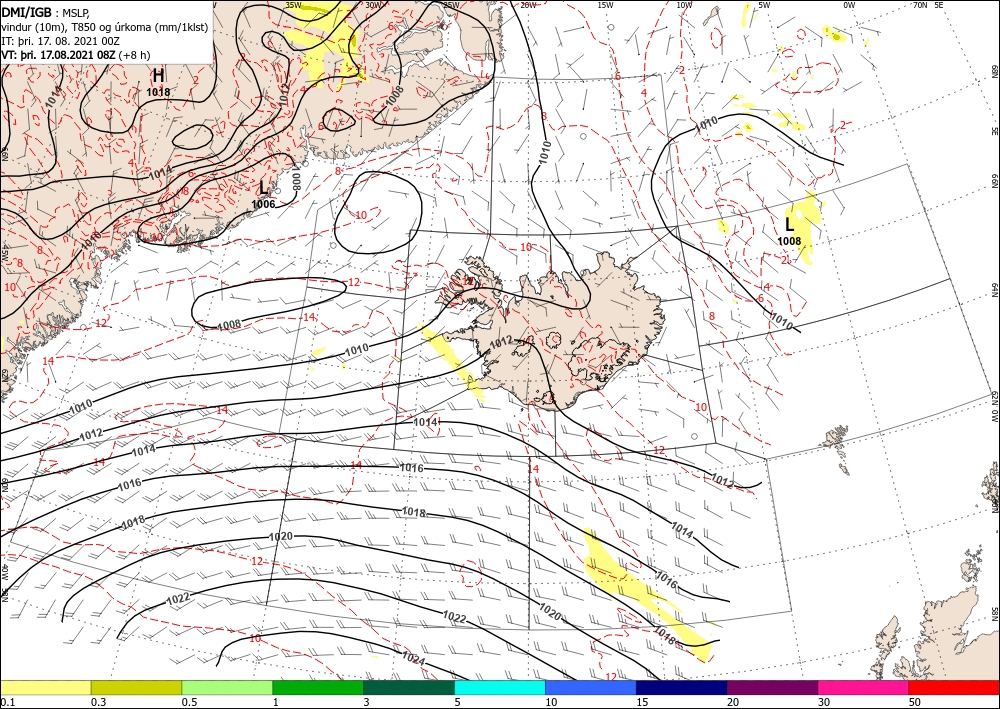Click the 30W longitude label at top edge
The height and width of the screenshot is (709, 1000).
(x=373, y=5)
